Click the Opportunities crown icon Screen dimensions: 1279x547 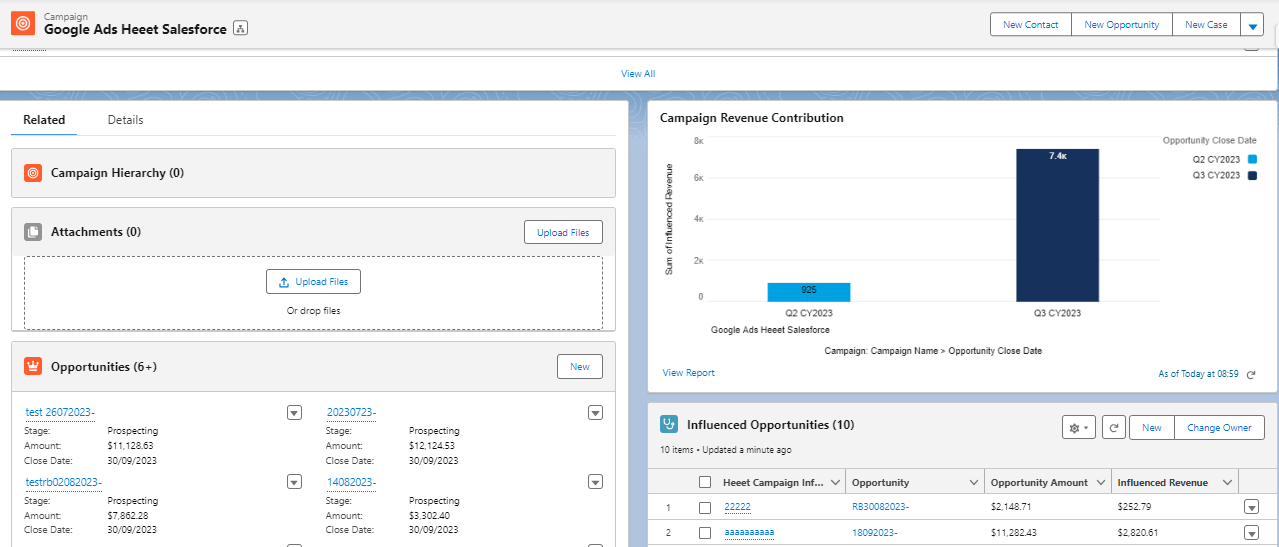click(x=33, y=367)
